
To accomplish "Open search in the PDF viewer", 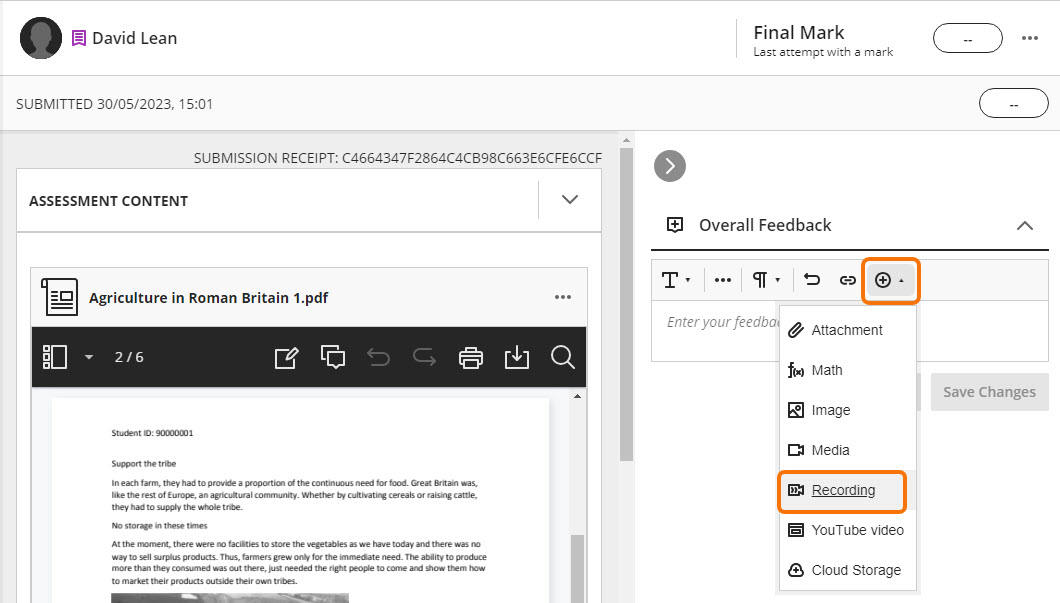I will click(563, 356).
